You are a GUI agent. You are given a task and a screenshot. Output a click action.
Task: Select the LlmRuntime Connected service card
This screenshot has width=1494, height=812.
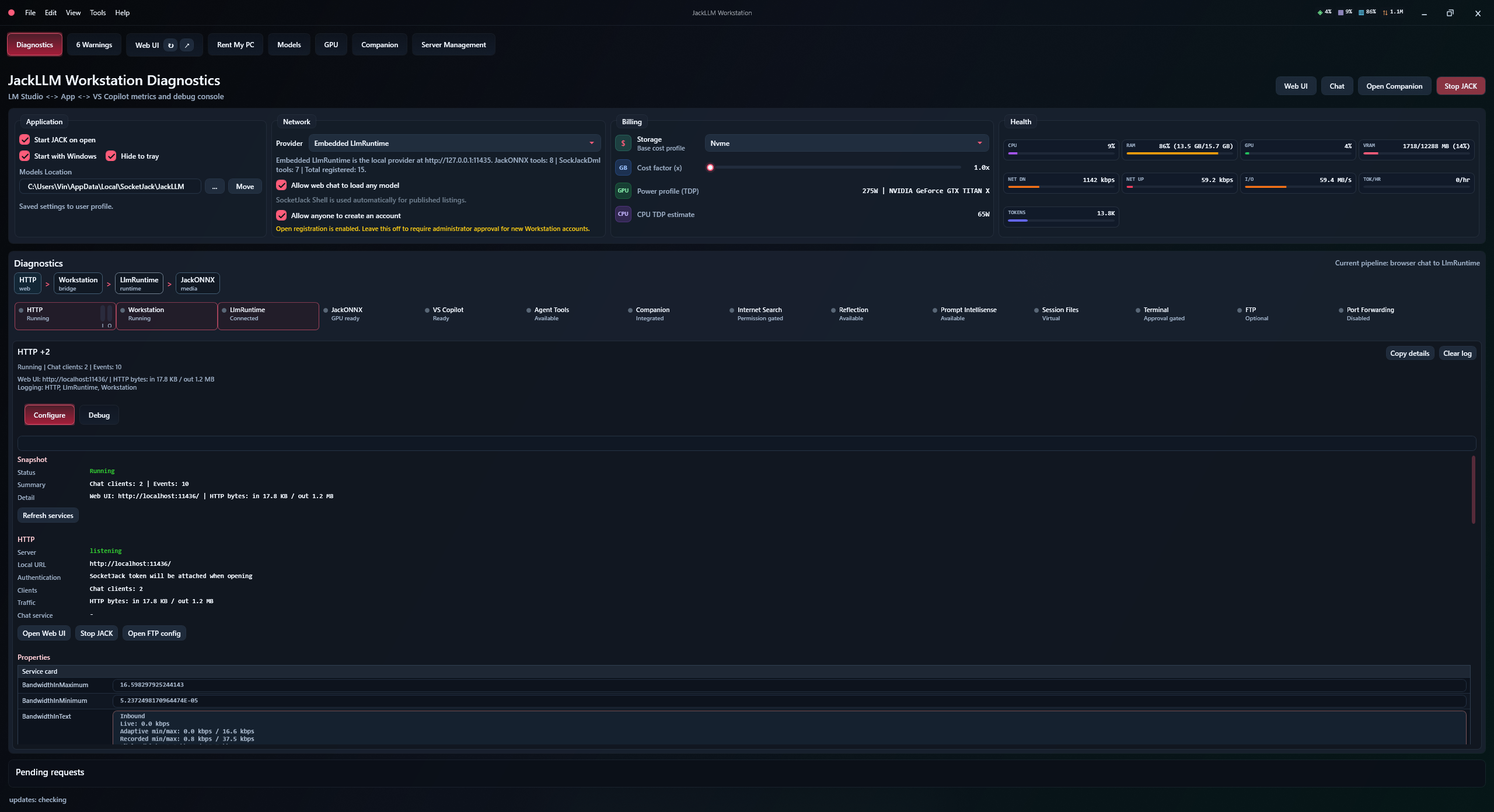(x=268, y=316)
